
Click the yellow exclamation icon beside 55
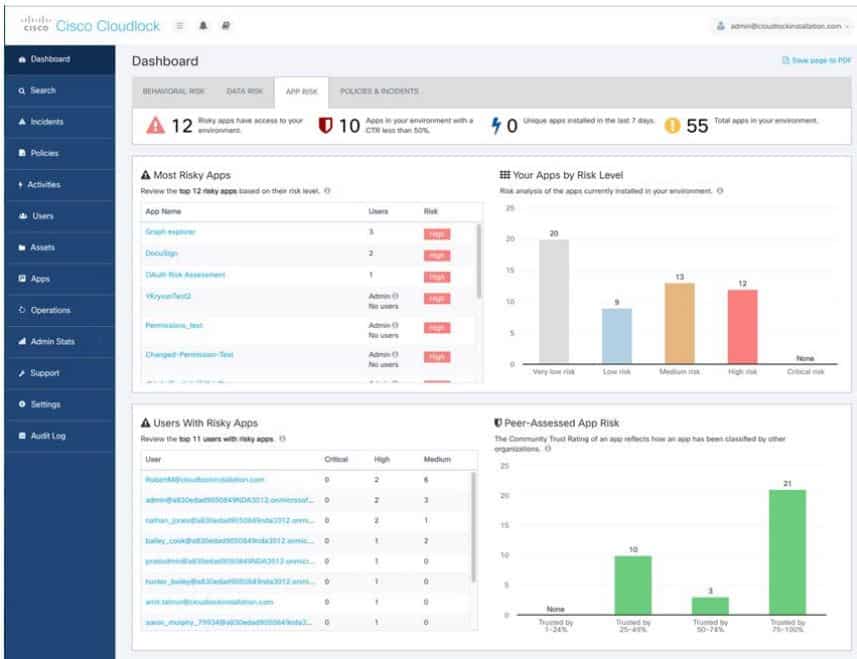[672, 126]
